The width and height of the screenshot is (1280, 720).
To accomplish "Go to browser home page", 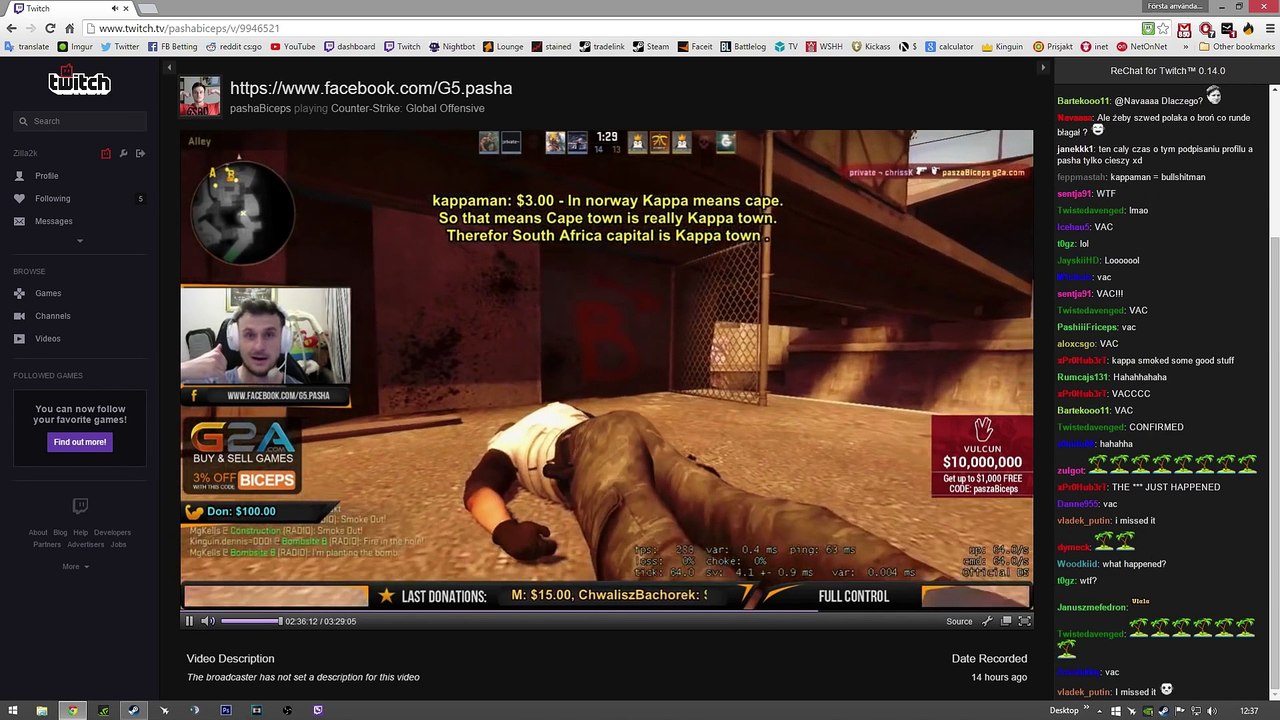I will coord(69,29).
